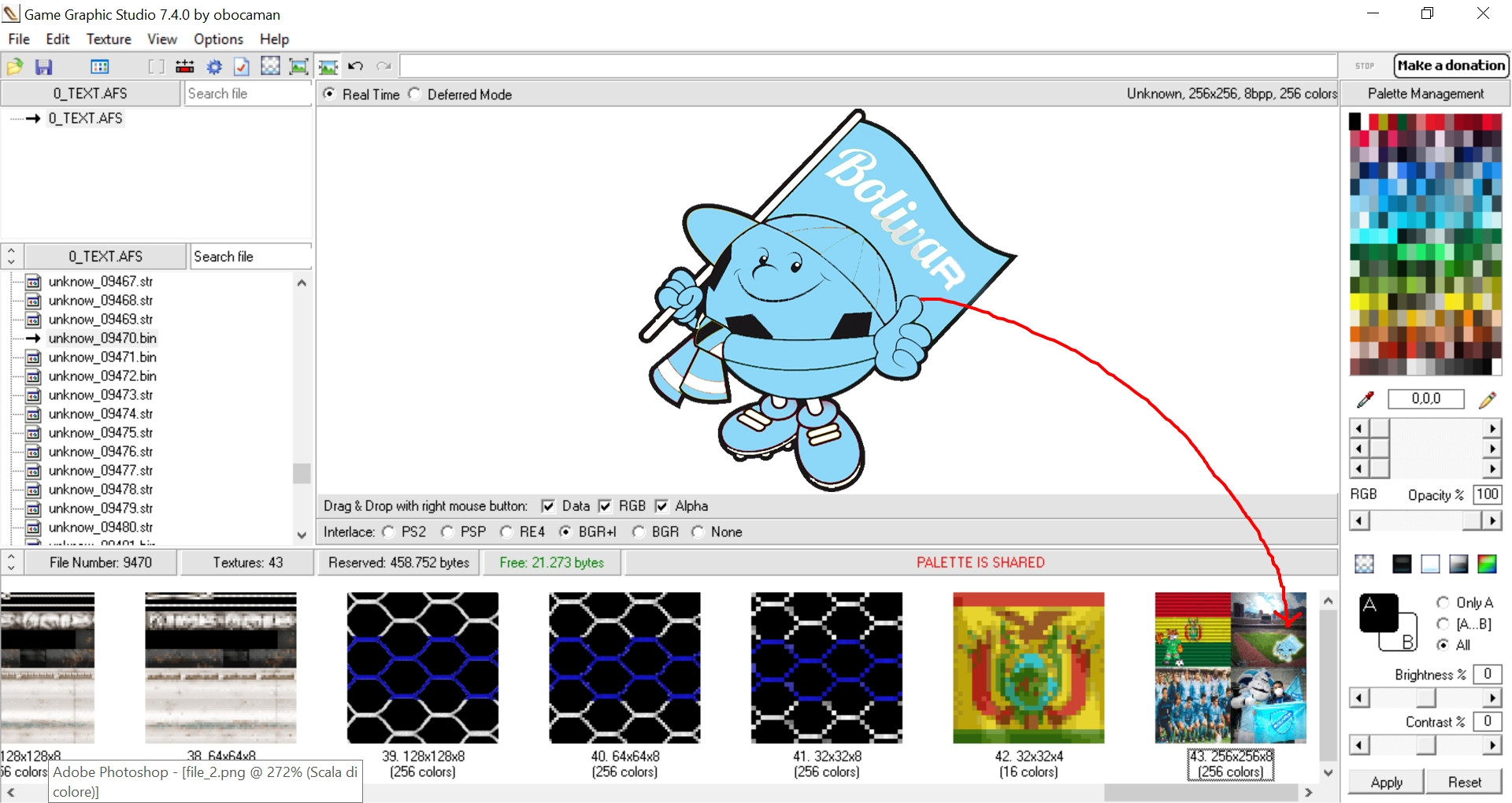Click the checkerboard icon under opacity slider
Image resolution: width=1512 pixels, height=803 pixels.
[x=1364, y=564]
